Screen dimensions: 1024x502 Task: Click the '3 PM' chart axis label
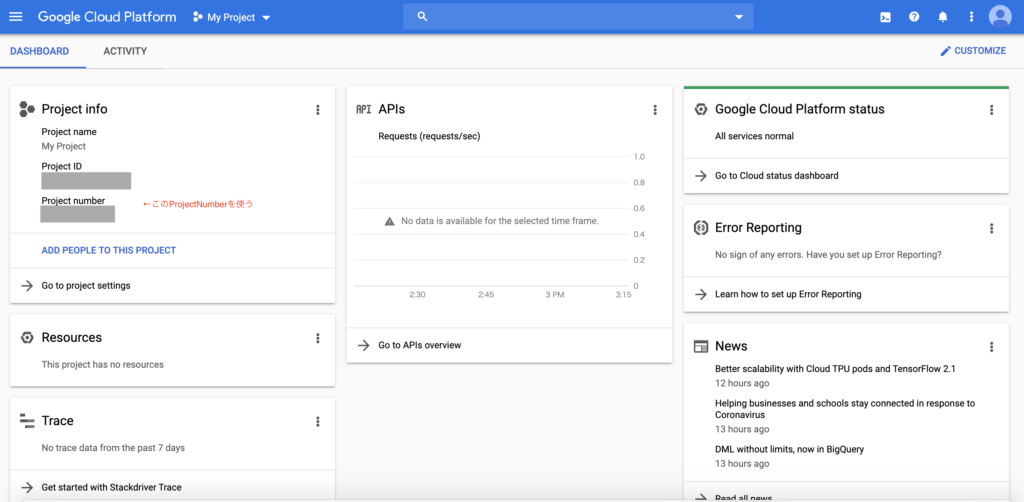(x=554, y=294)
